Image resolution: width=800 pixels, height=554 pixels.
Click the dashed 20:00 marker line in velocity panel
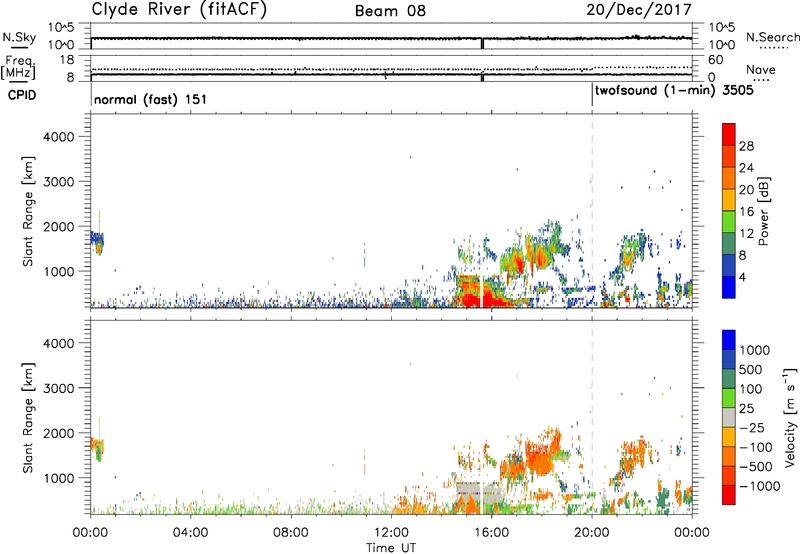[x=592, y=417]
